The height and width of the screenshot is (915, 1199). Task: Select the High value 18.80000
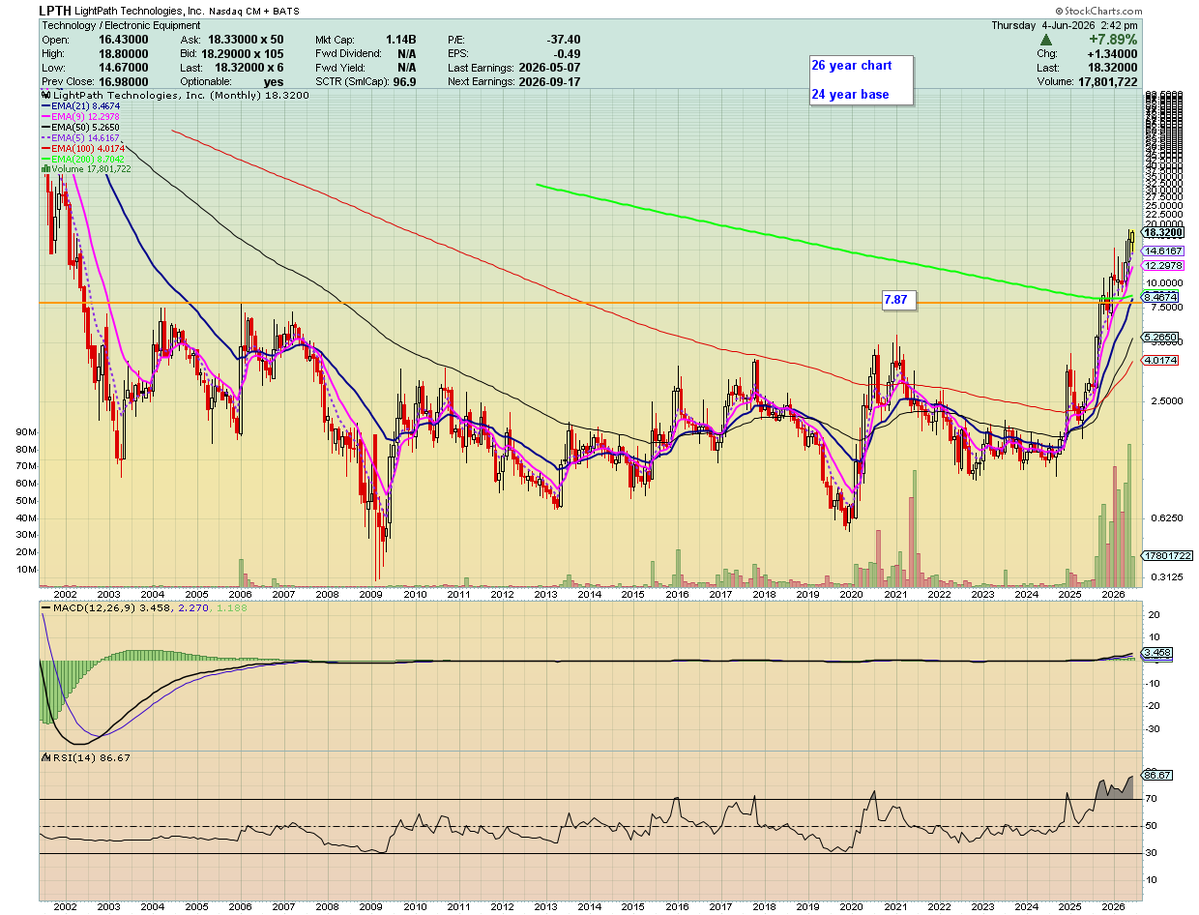point(123,54)
